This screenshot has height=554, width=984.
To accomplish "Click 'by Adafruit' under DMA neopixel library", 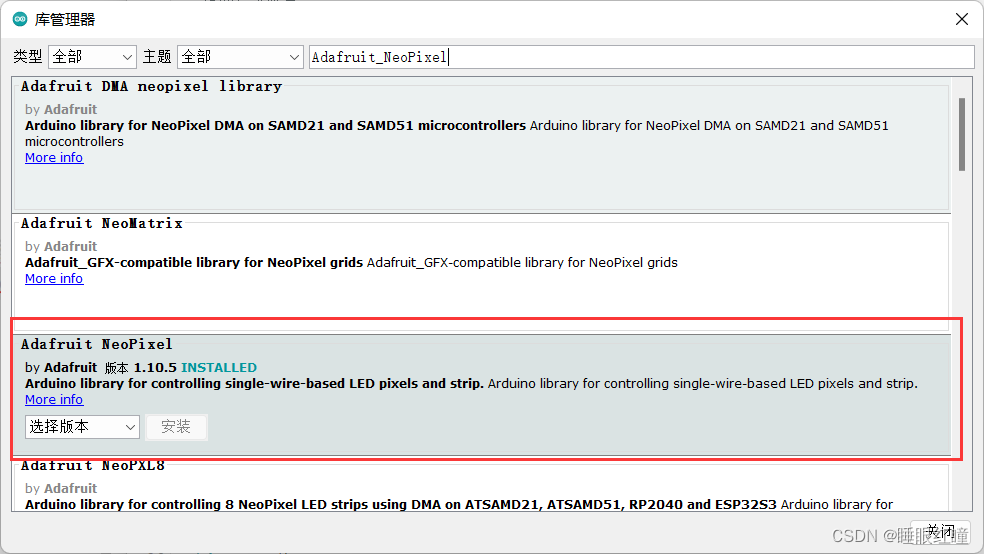I will (61, 109).
